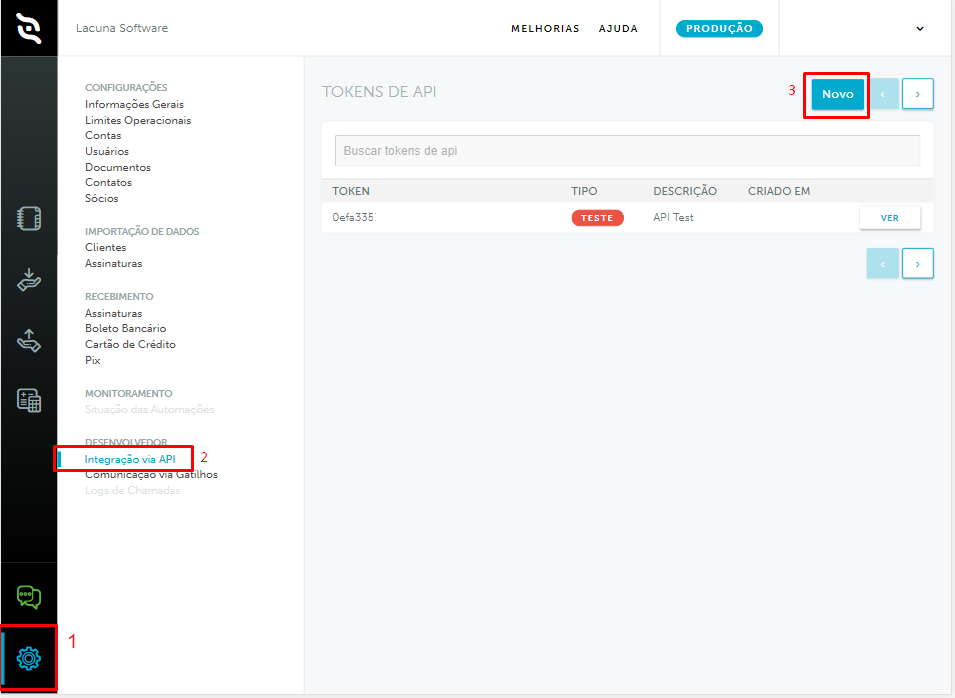The image size is (955, 698).
Task: Go to next page below table
Action: click(x=918, y=264)
